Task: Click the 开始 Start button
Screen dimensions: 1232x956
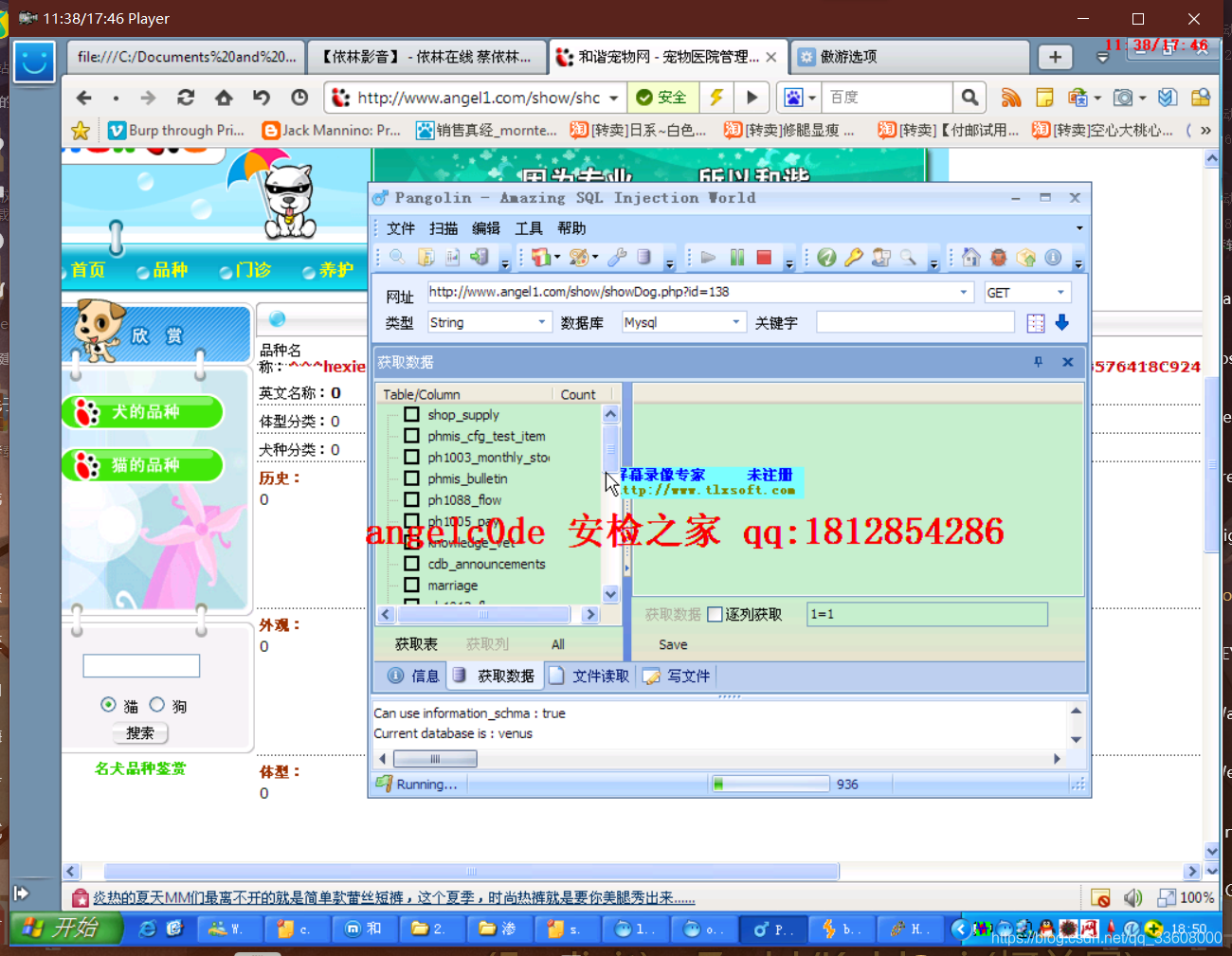Action: tap(65, 929)
